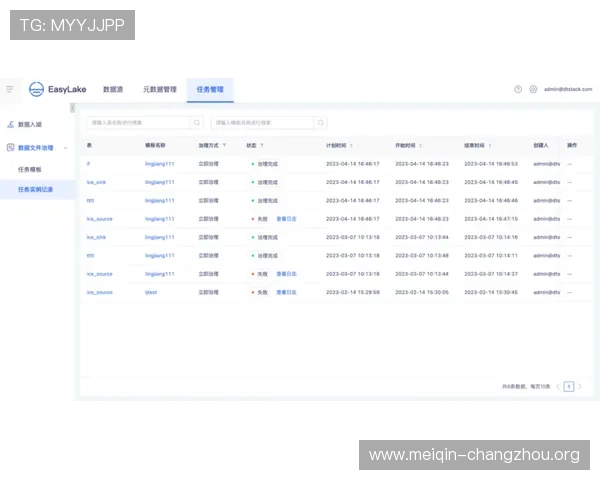The height and width of the screenshot is (480, 600).
Task: Switch to 数据源 tab
Action: 113,90
